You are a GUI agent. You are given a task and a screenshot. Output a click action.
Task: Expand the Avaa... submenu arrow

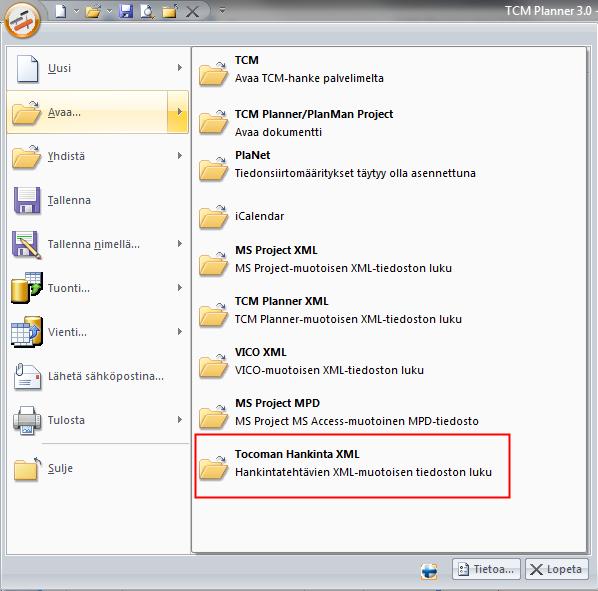point(178,112)
